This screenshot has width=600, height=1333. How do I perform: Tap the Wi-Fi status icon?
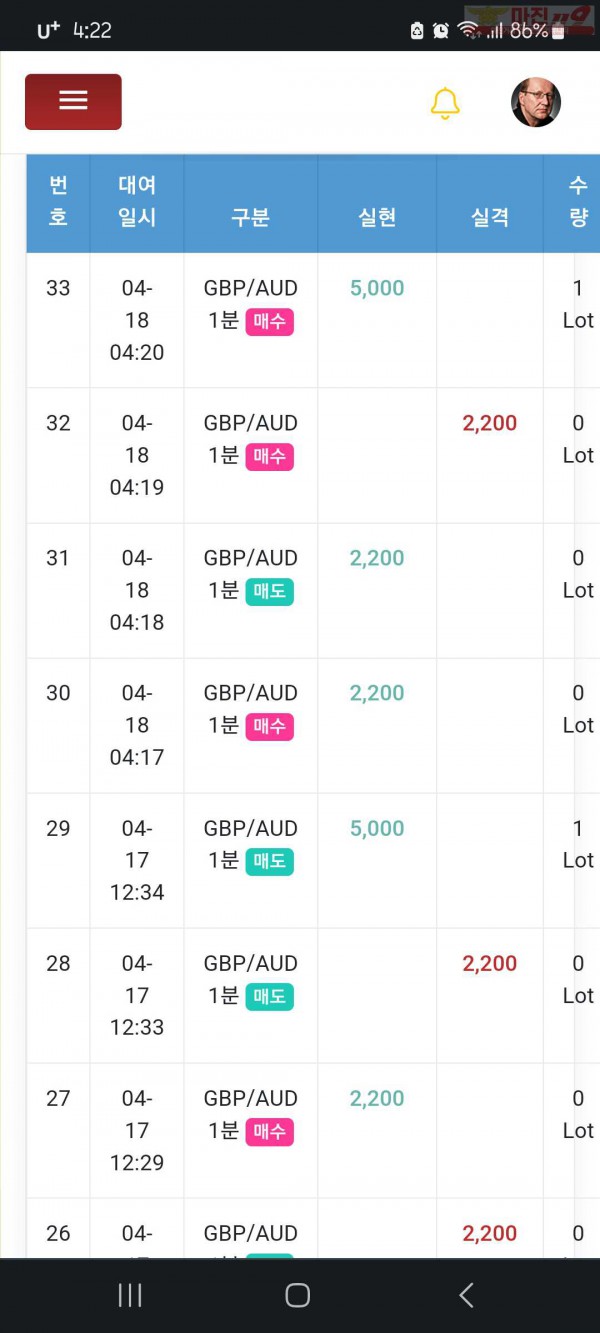[467, 30]
